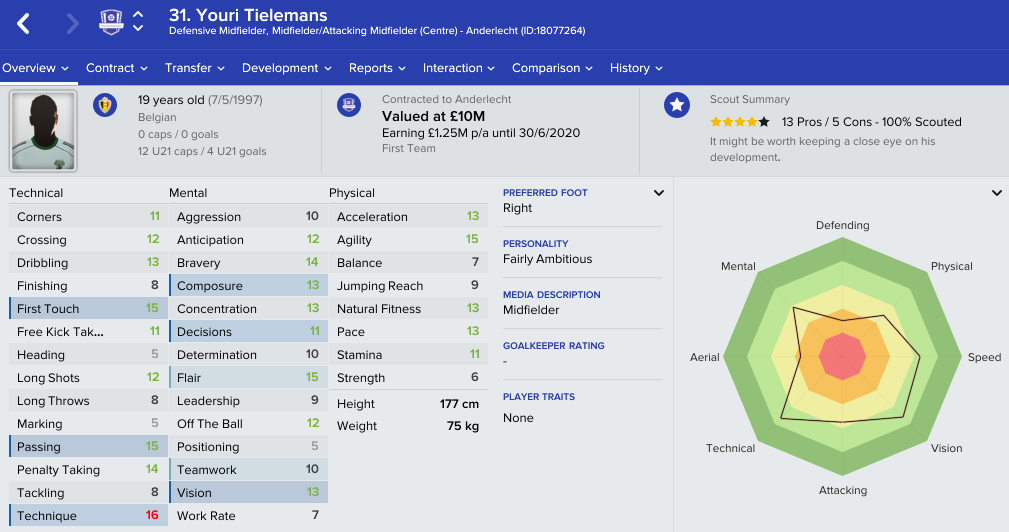
Task: Open the Contract dropdown menu
Action: (116, 68)
